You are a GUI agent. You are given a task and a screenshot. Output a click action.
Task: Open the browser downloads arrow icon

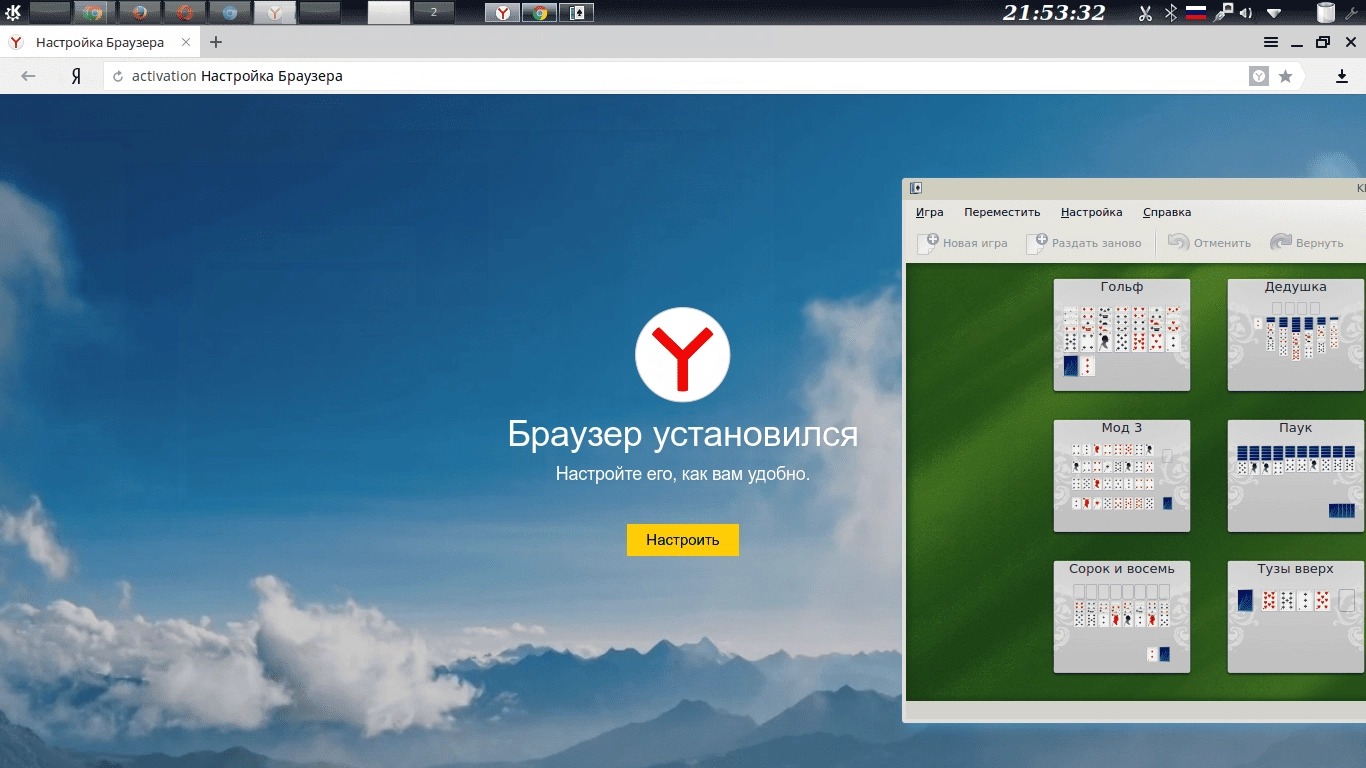[x=1342, y=76]
